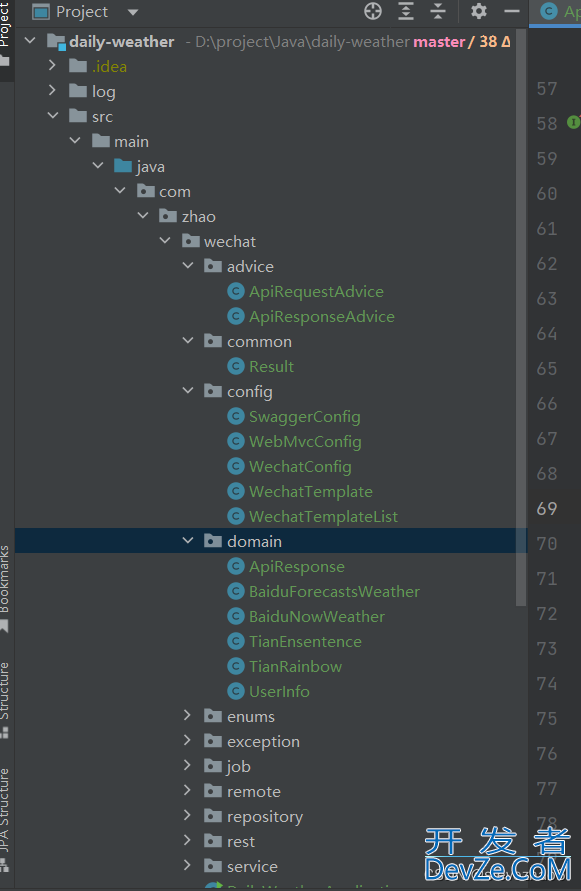Open Project panel settings gear
This screenshot has width=581, height=891.
tap(479, 11)
